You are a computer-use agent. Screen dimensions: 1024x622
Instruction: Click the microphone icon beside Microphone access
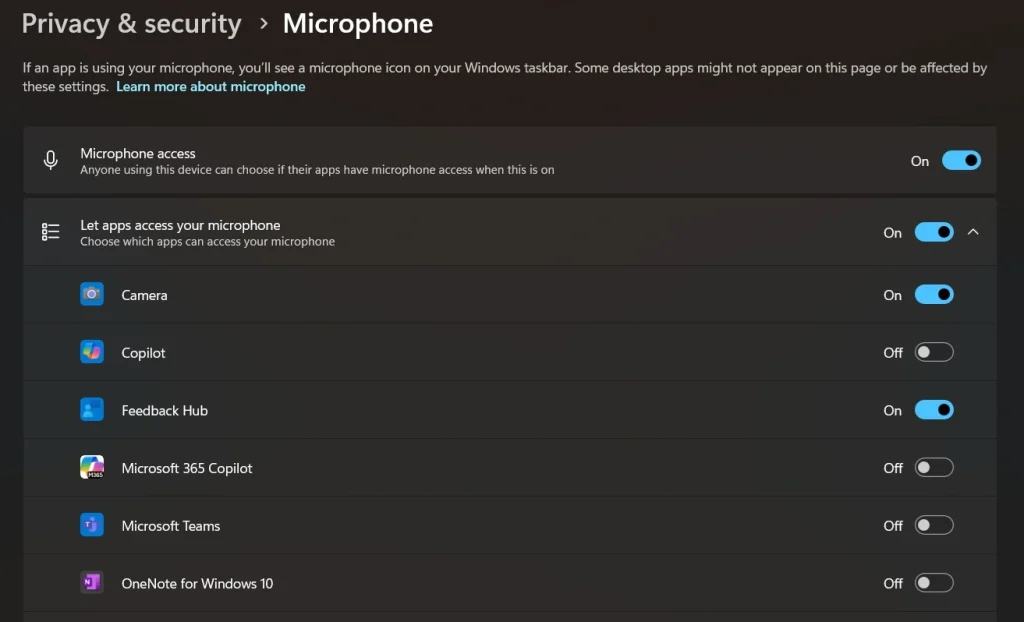pos(51,161)
